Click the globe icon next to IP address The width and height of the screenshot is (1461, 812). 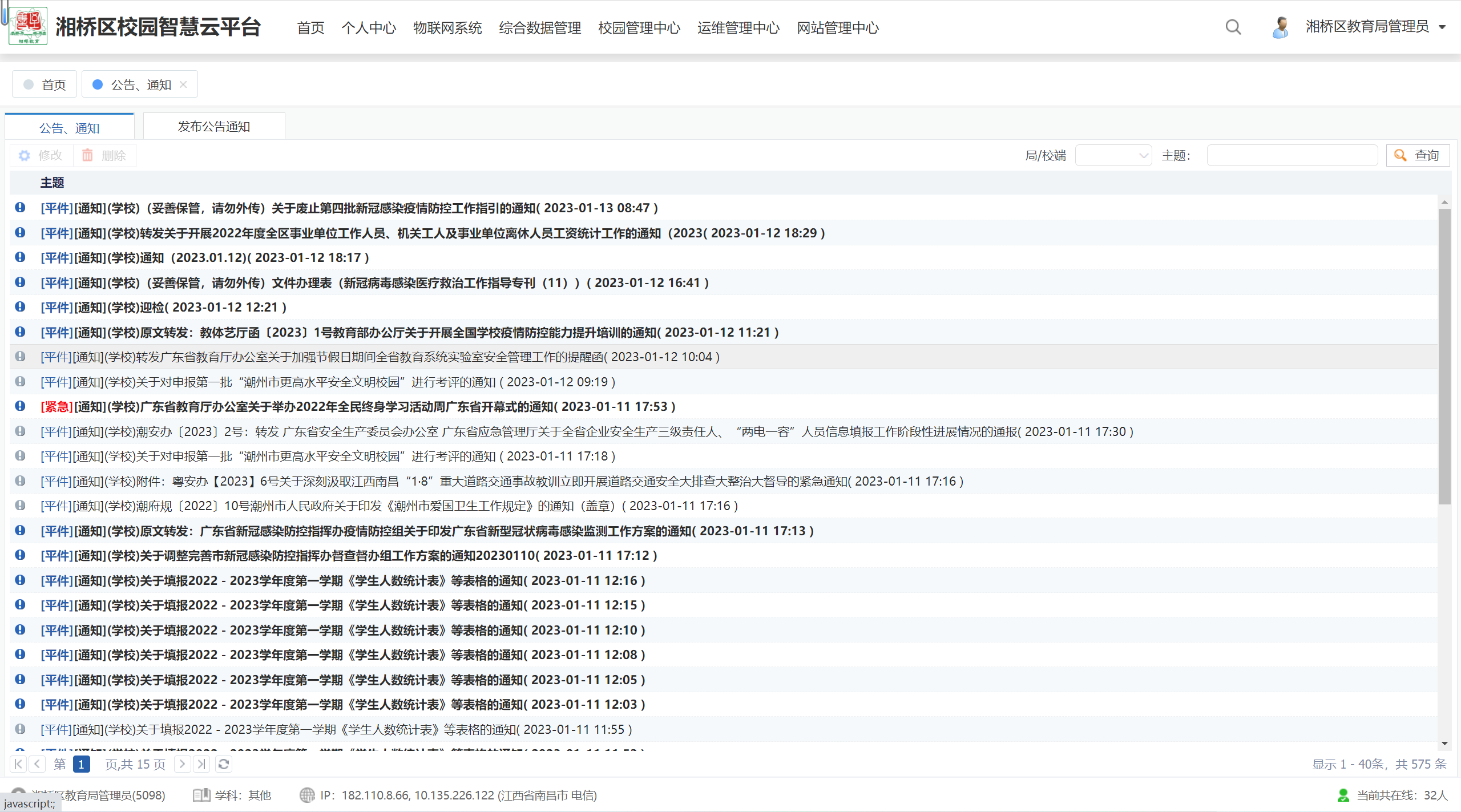tap(307, 795)
